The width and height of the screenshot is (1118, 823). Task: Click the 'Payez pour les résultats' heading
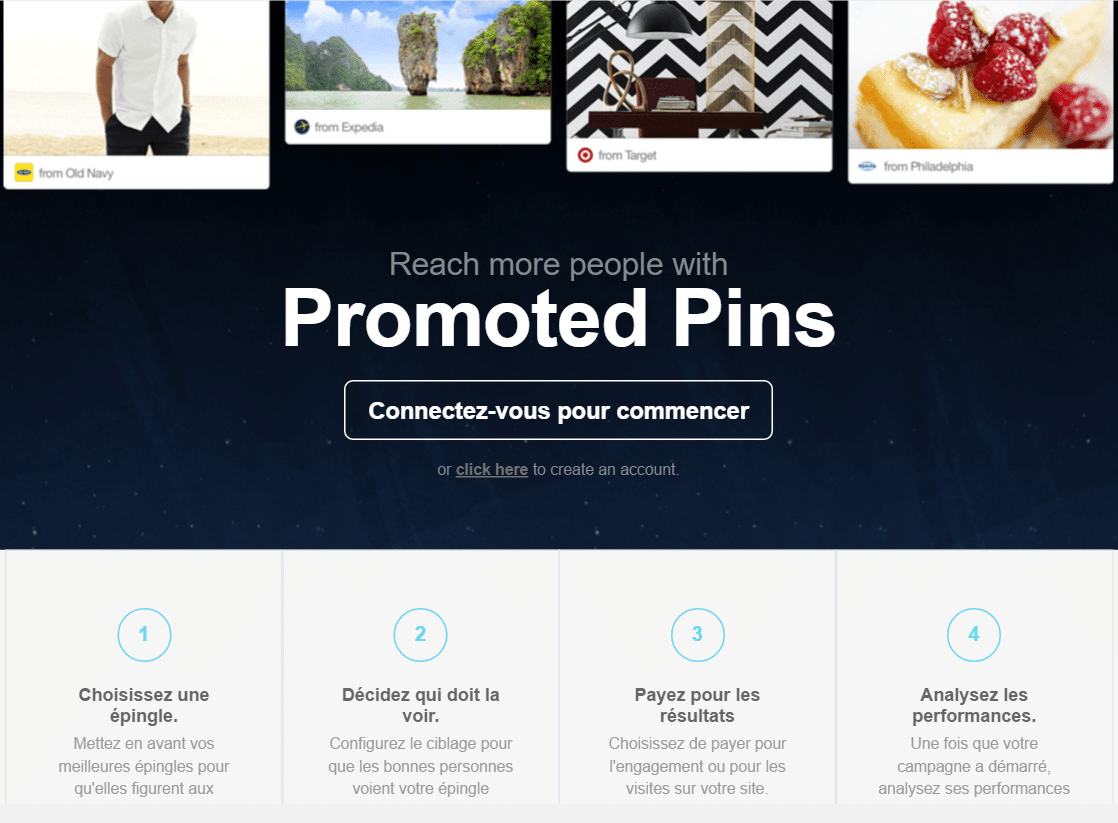pos(697,705)
